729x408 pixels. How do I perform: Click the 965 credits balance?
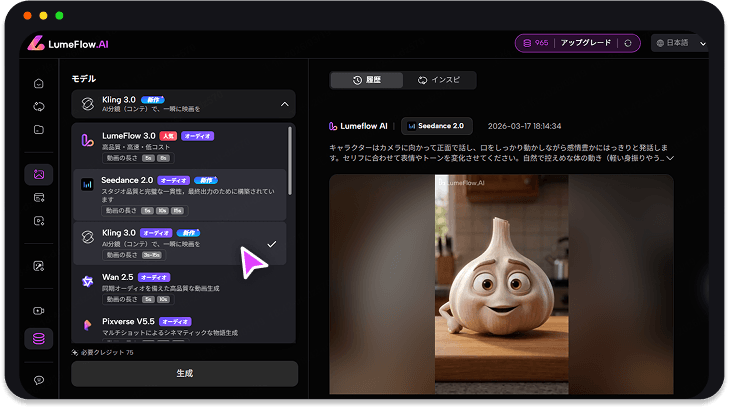tap(541, 43)
